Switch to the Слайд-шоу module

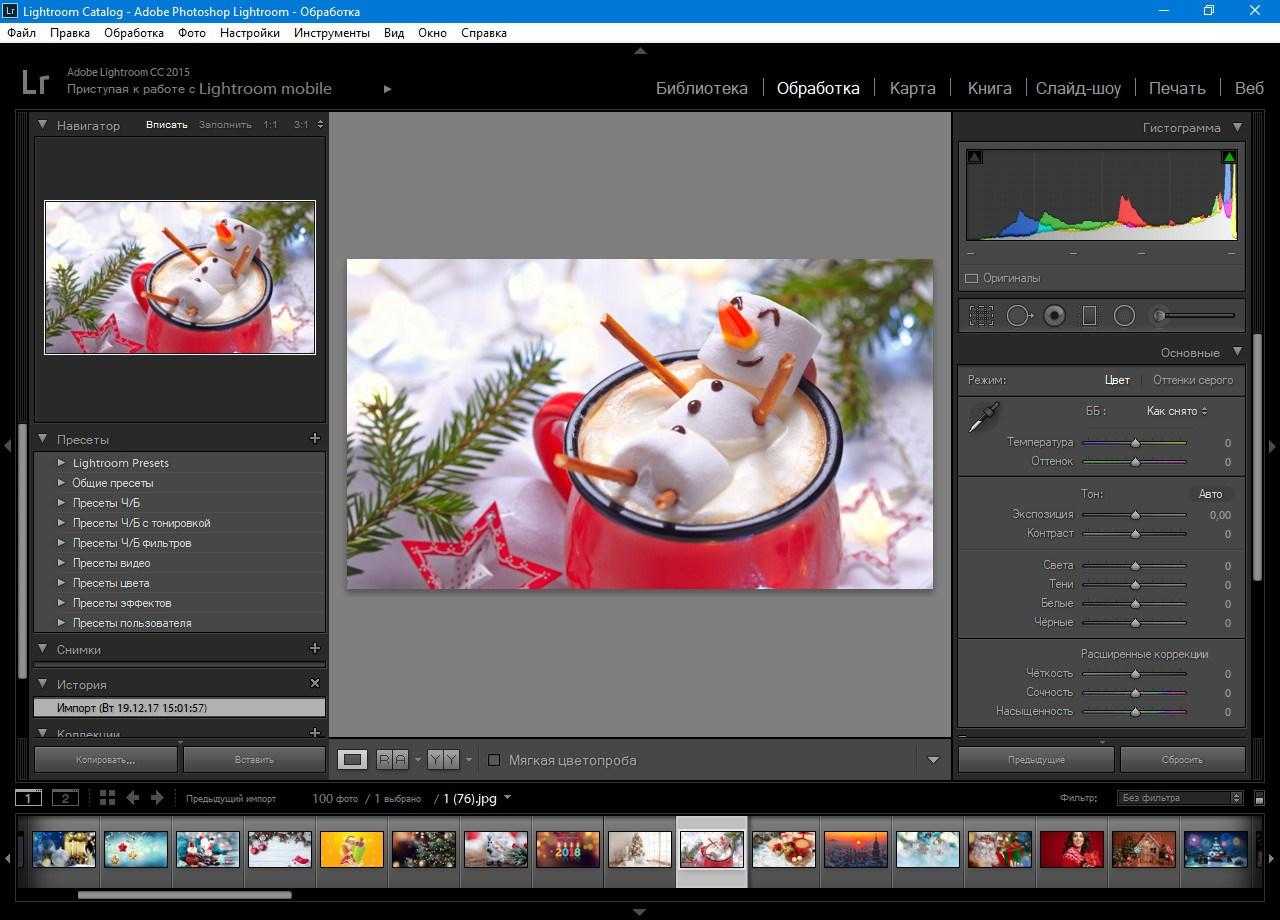[1078, 88]
